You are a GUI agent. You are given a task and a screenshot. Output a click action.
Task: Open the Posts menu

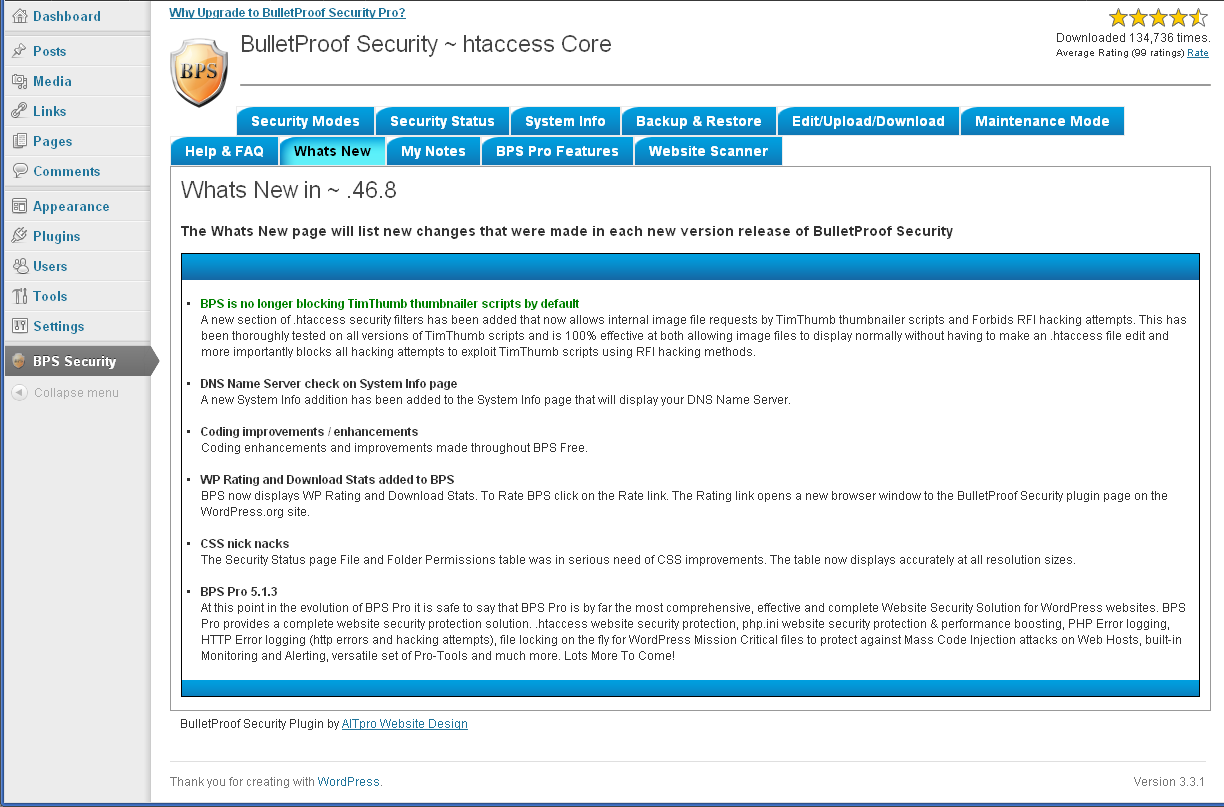(49, 51)
